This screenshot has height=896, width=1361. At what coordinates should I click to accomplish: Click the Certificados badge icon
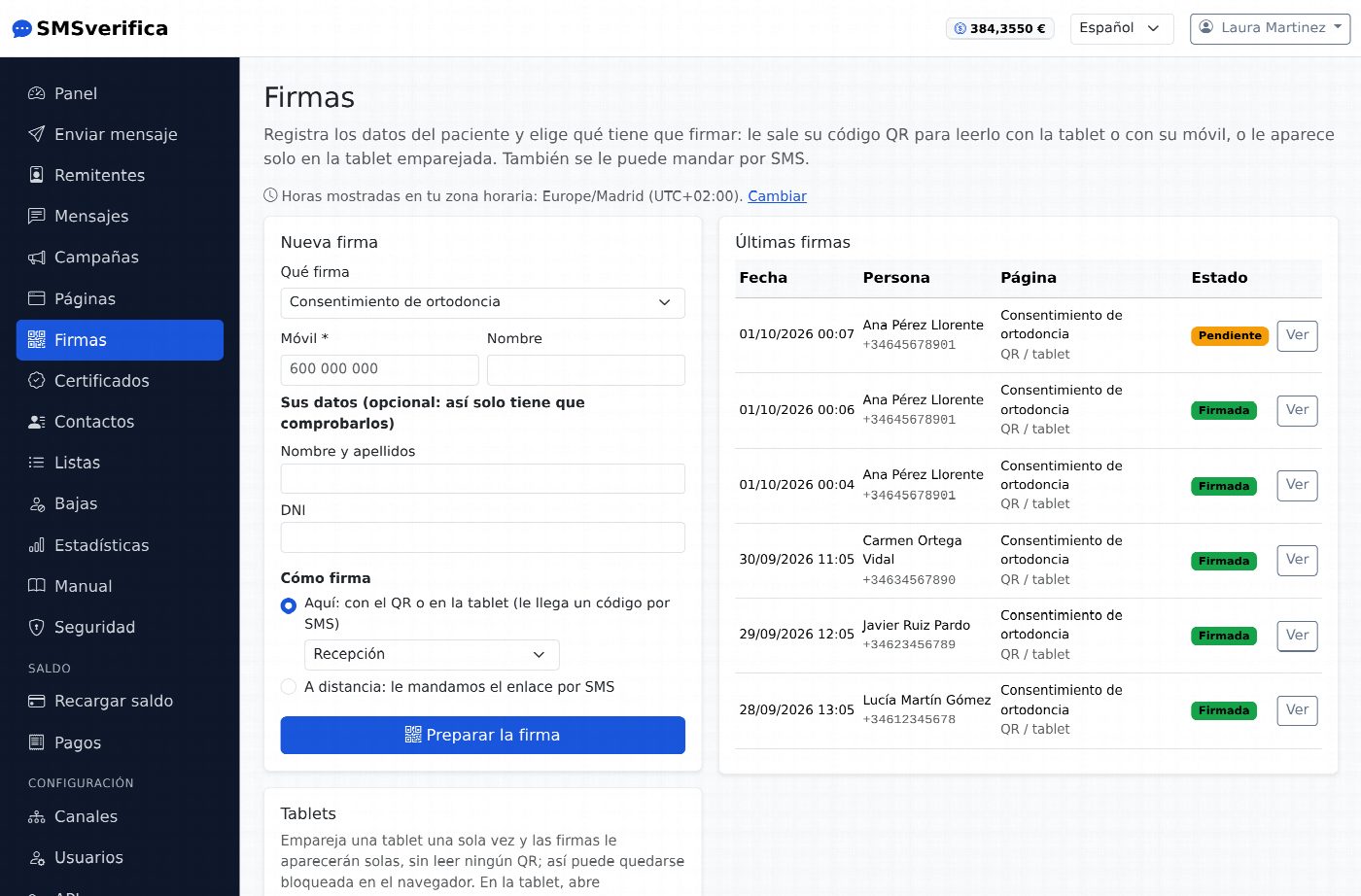(37, 381)
